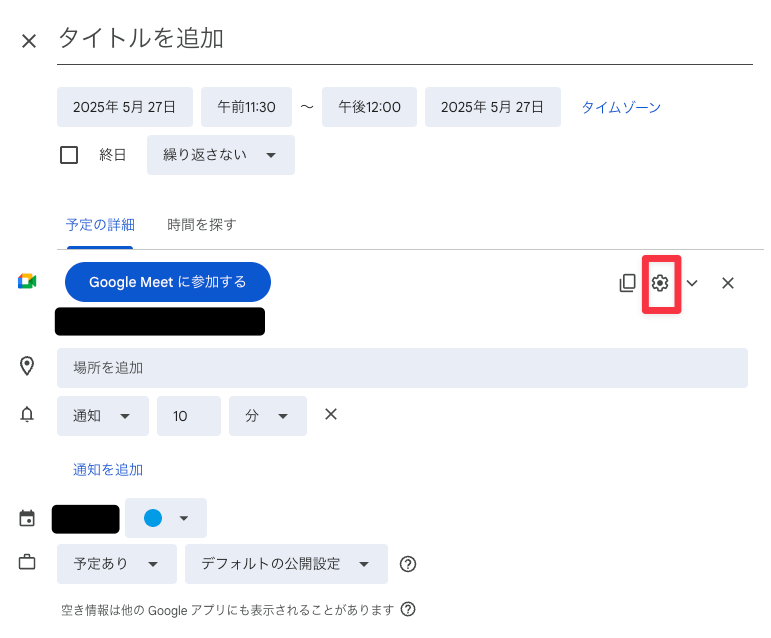The width and height of the screenshot is (771, 638).
Task: Remove the Google Meet conference
Action: (728, 283)
